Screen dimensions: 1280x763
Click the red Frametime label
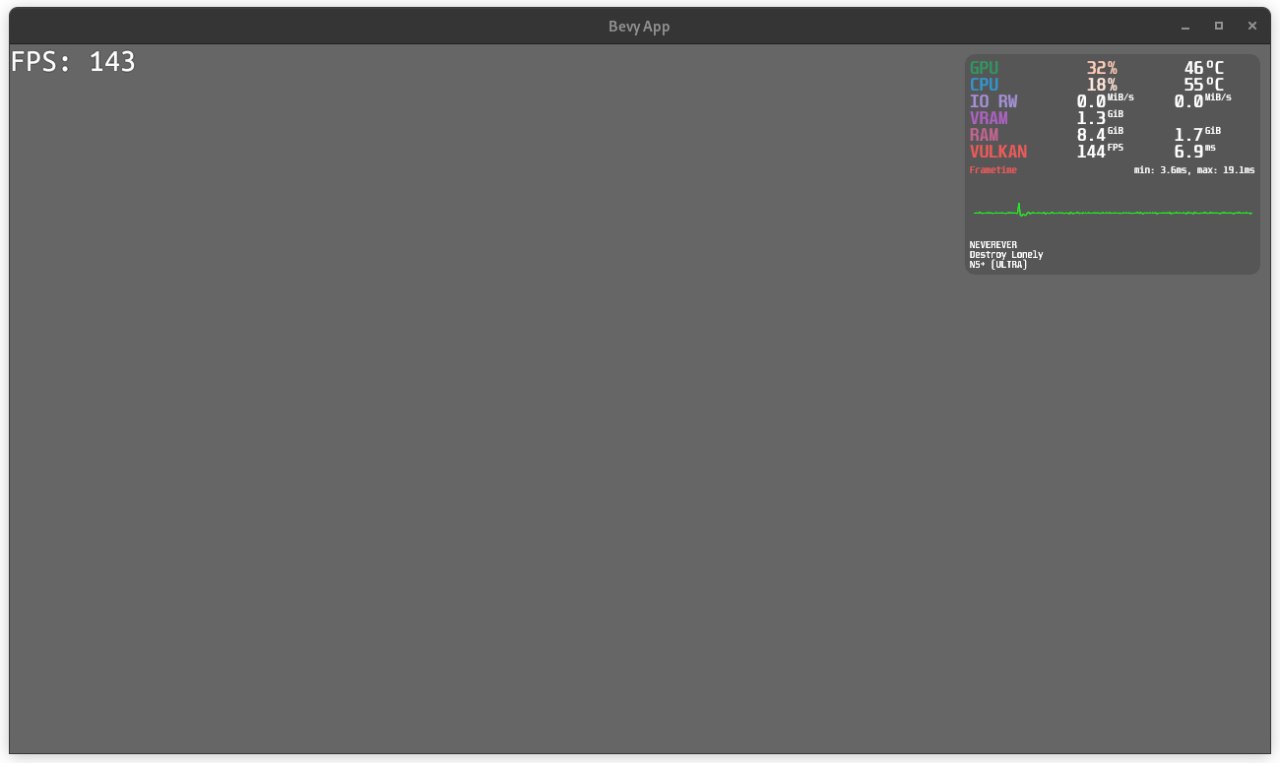(x=993, y=170)
